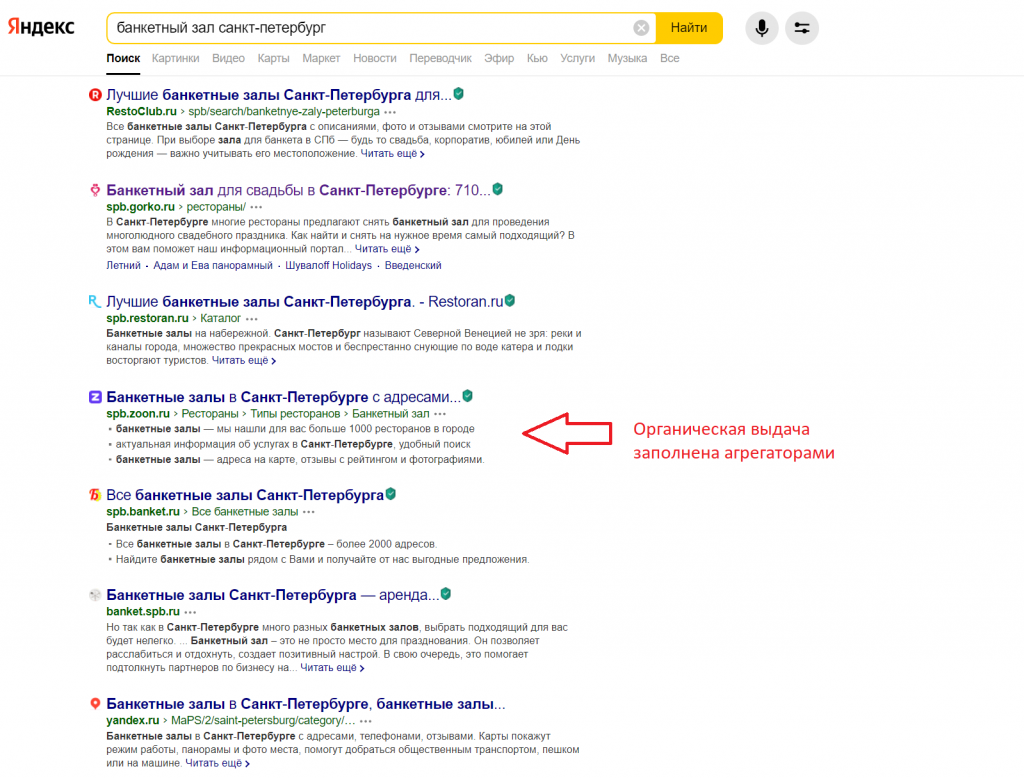Click the Restoran.ru favicon
Viewport: 1024px width, 778px height.
pyautogui.click(x=95, y=301)
